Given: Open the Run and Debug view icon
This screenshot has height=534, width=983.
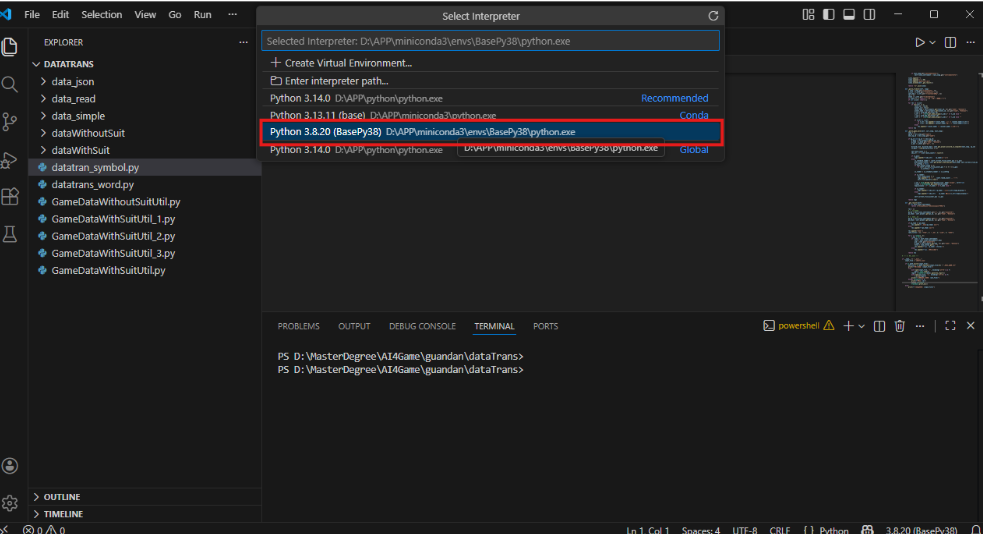Looking at the screenshot, I should coord(9,159).
